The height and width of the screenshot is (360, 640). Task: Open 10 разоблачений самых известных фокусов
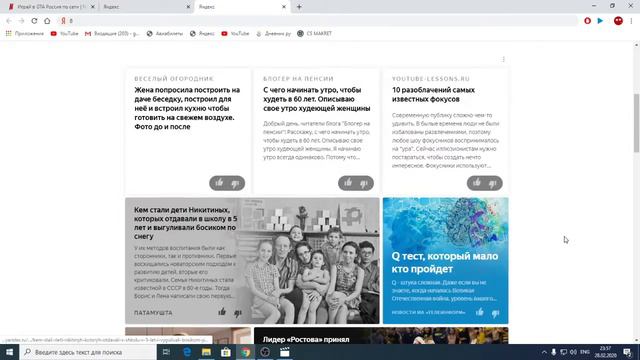(x=433, y=94)
